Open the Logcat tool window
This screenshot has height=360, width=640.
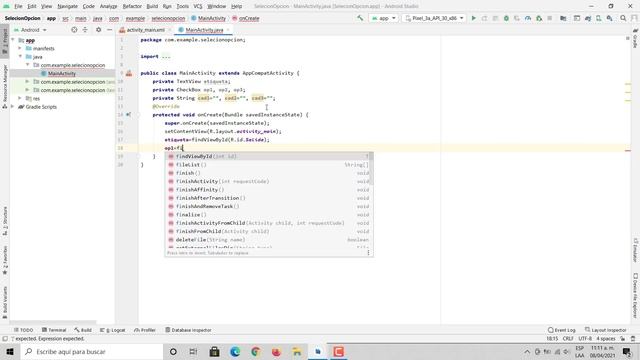coord(113,330)
